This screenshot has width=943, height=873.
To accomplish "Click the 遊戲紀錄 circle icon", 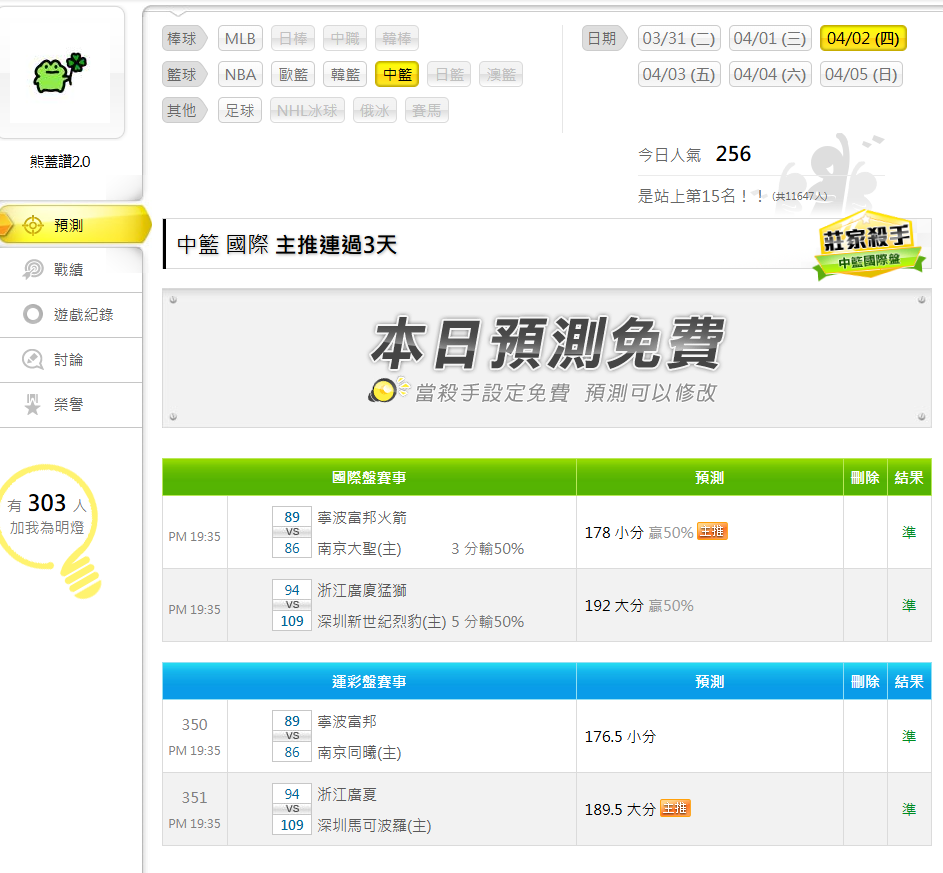I will point(33,314).
